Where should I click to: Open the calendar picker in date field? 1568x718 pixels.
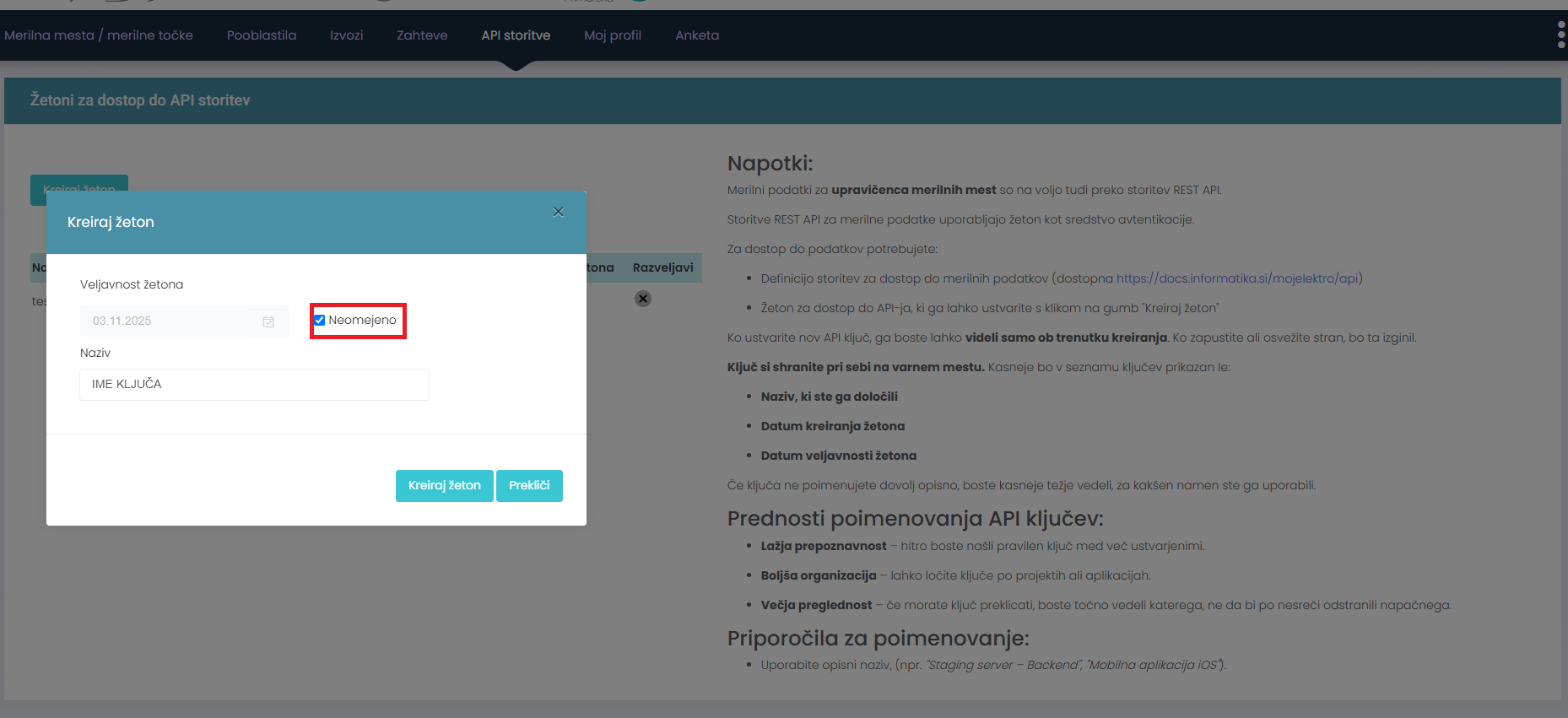(x=268, y=321)
